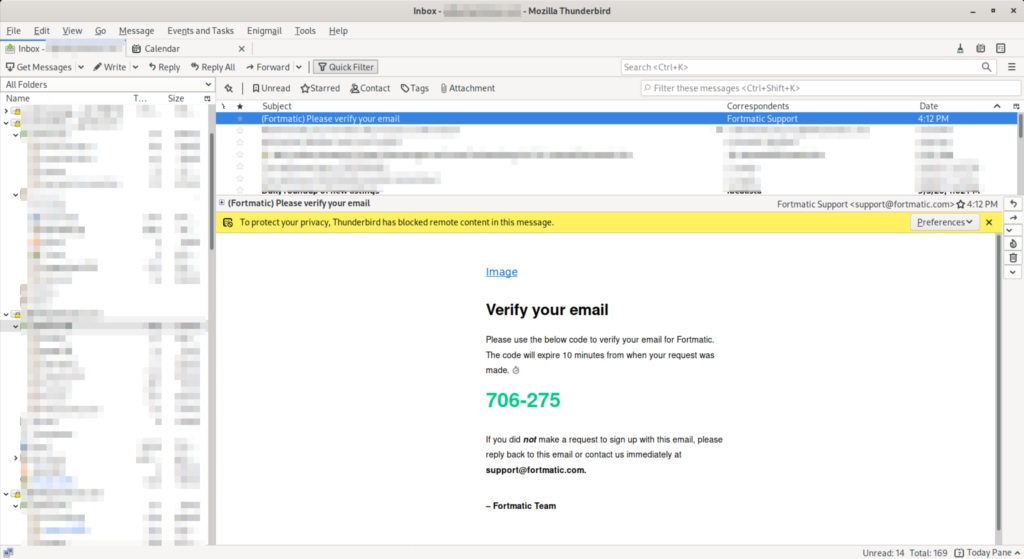Click the status bar online status icon

coord(8,552)
